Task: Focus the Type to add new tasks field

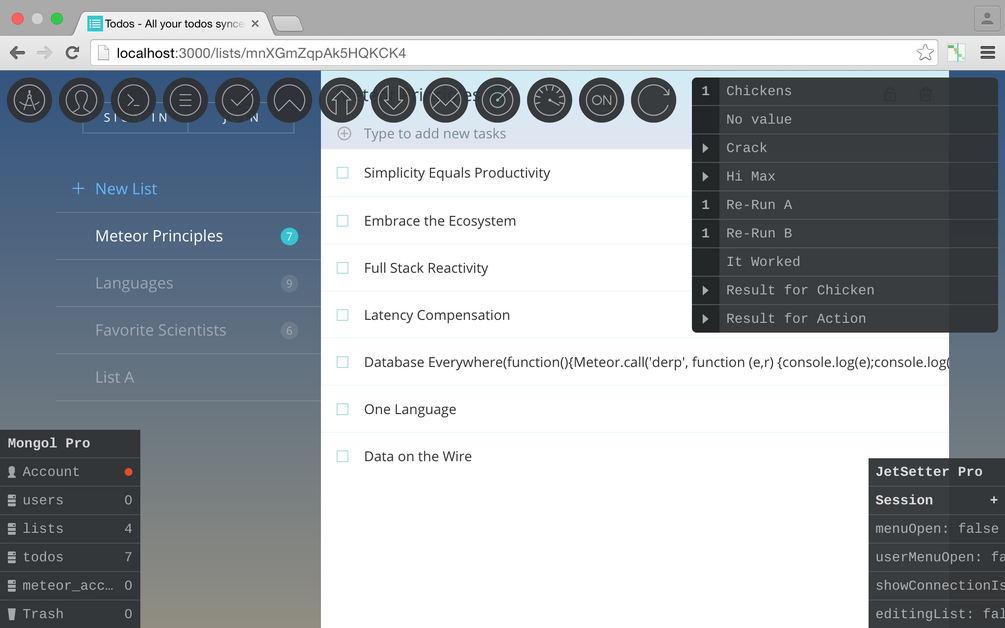Action: pyautogui.click(x=435, y=133)
